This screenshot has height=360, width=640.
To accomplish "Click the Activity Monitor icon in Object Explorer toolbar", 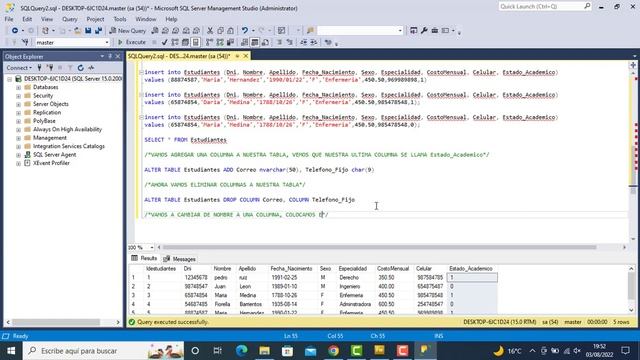I will (91, 68).
